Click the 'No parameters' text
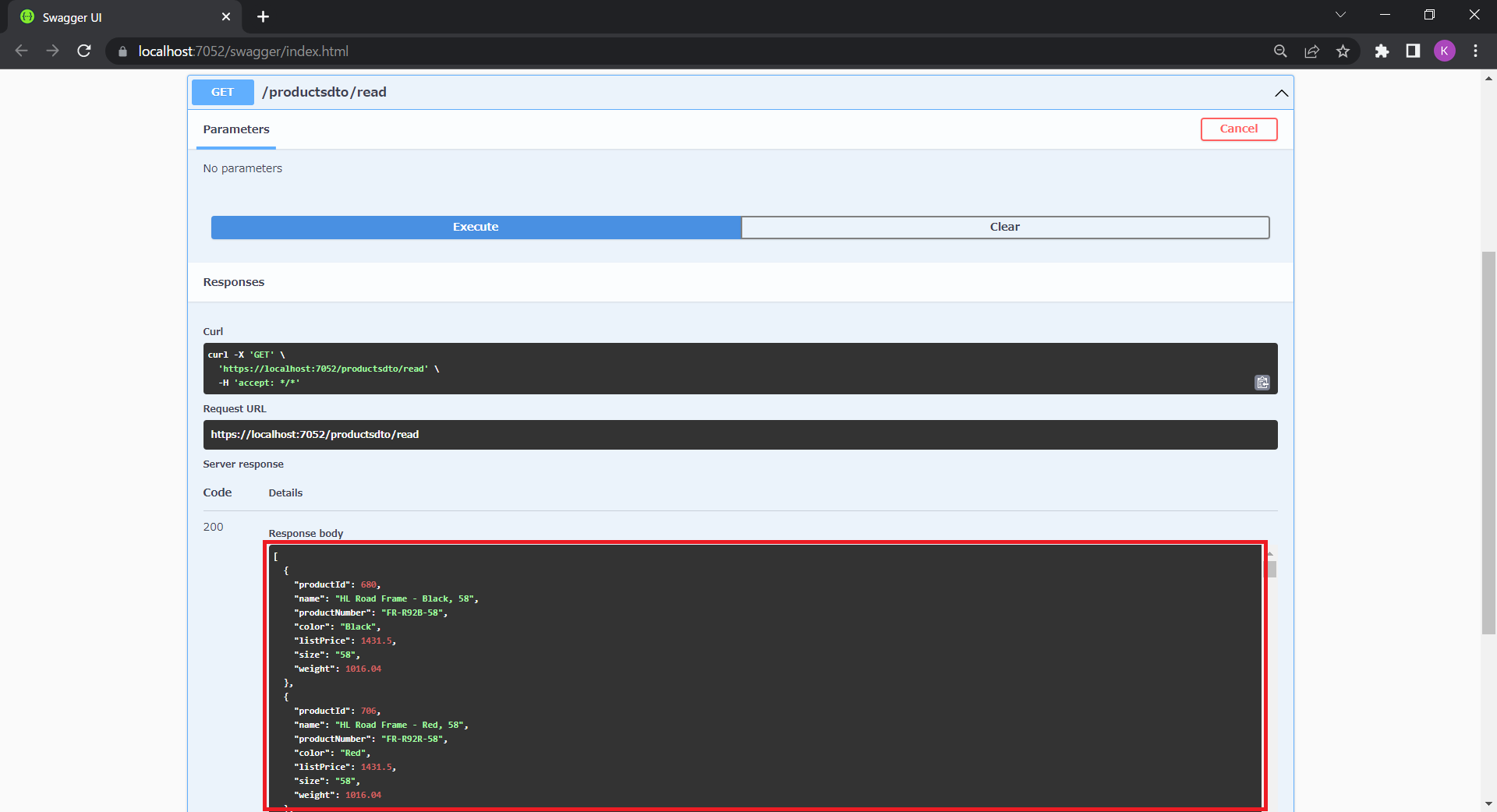This screenshot has width=1497, height=812. tap(242, 168)
